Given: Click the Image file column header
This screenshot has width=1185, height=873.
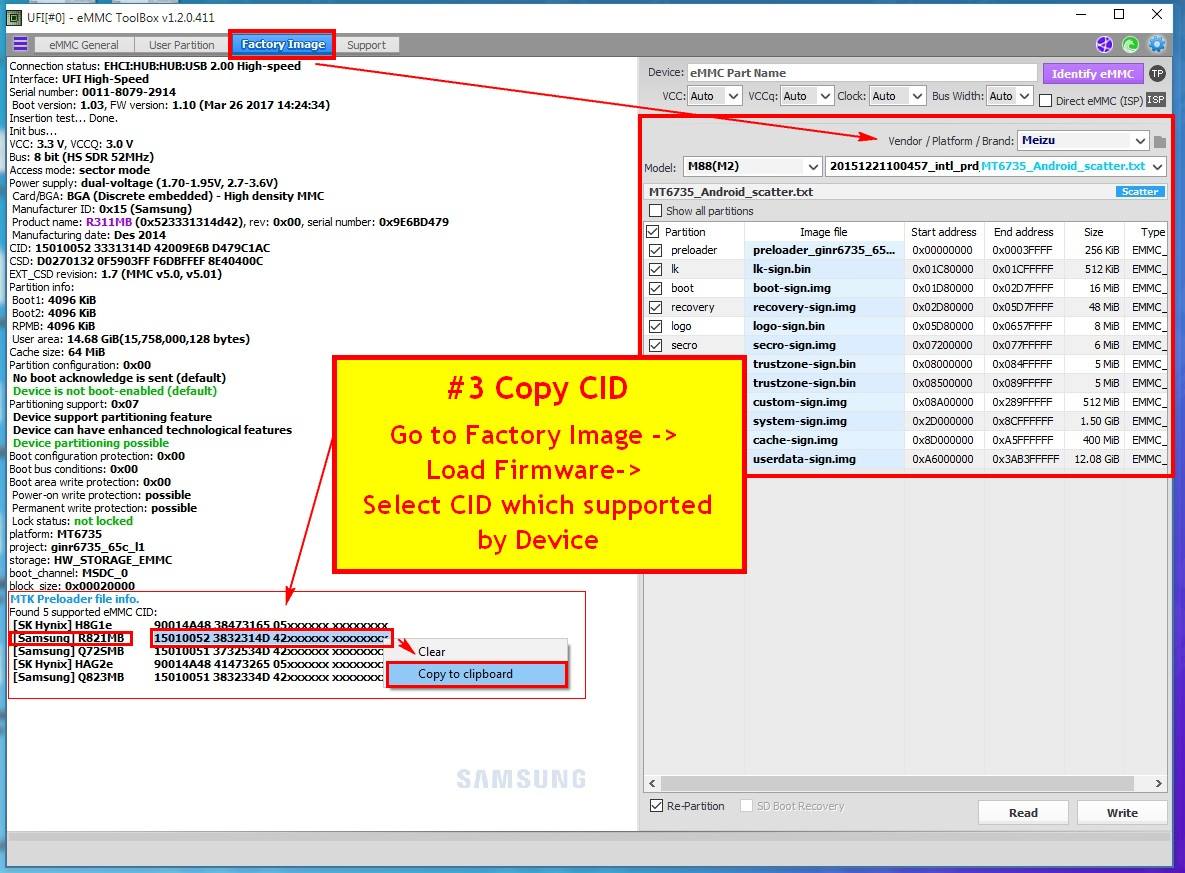Looking at the screenshot, I should [824, 232].
